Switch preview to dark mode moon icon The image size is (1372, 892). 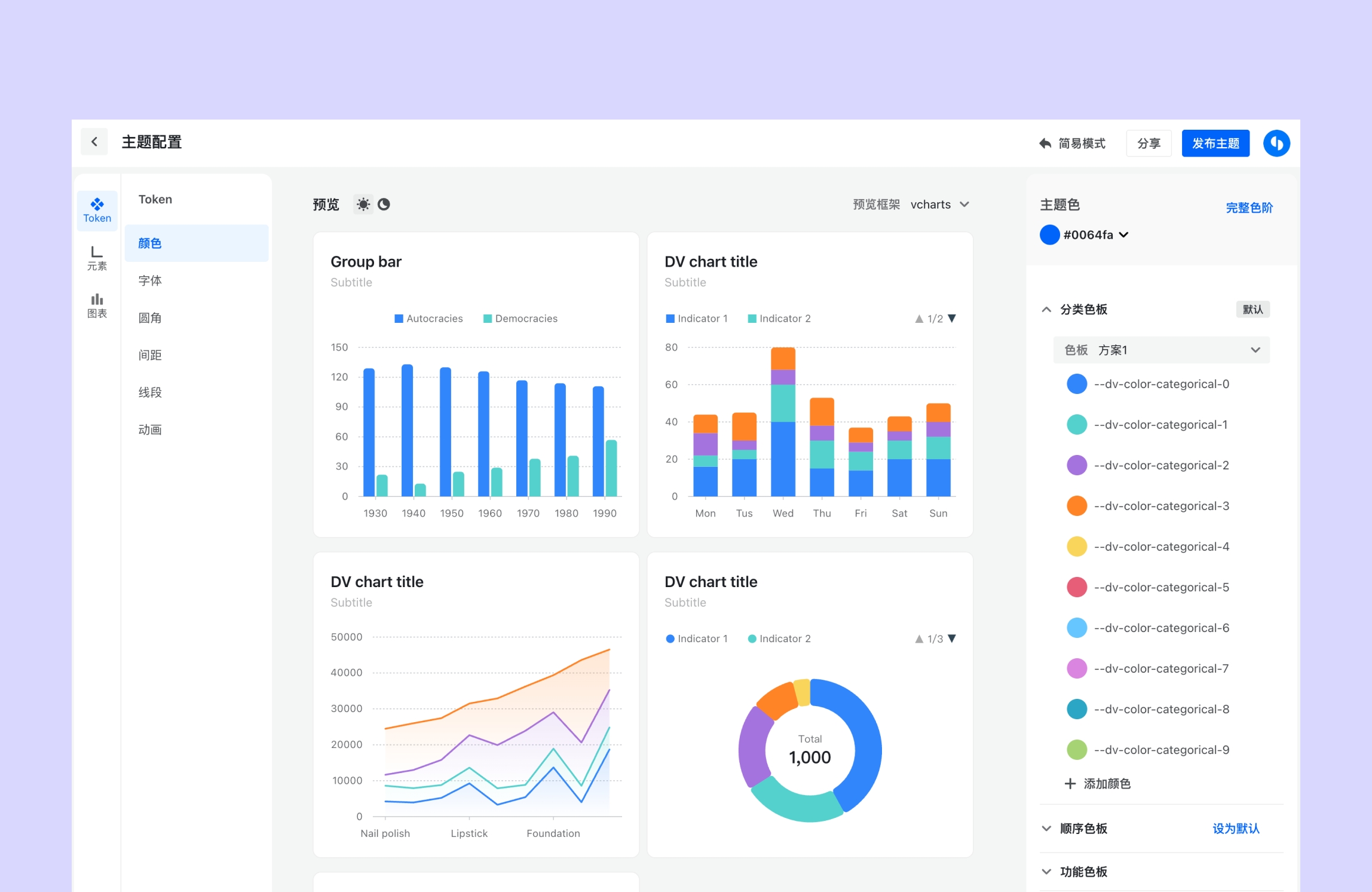tap(384, 204)
